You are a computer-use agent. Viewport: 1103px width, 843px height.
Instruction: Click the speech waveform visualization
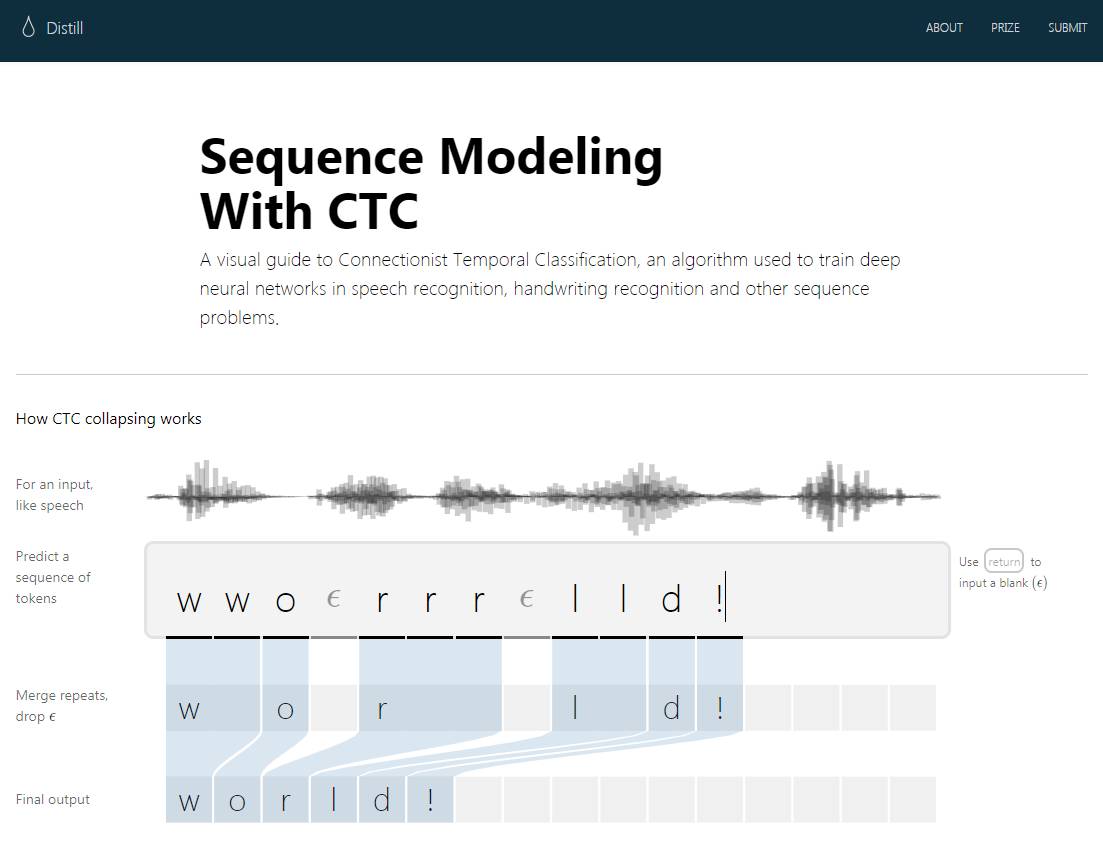[543, 495]
